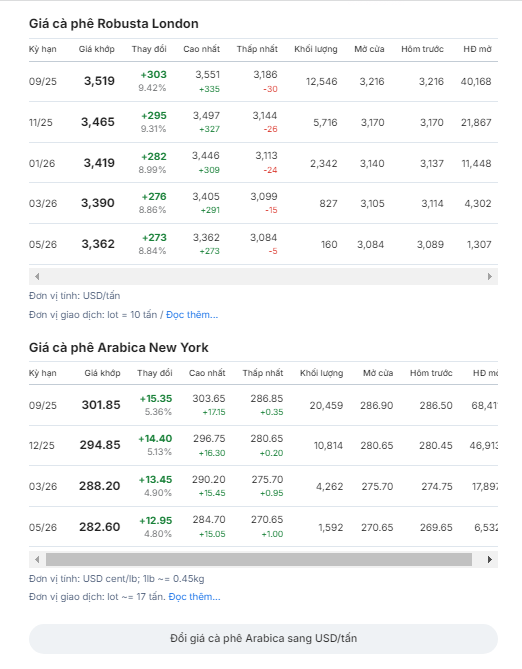Click 'Hôm trước' header in Arabica table

coord(431,373)
